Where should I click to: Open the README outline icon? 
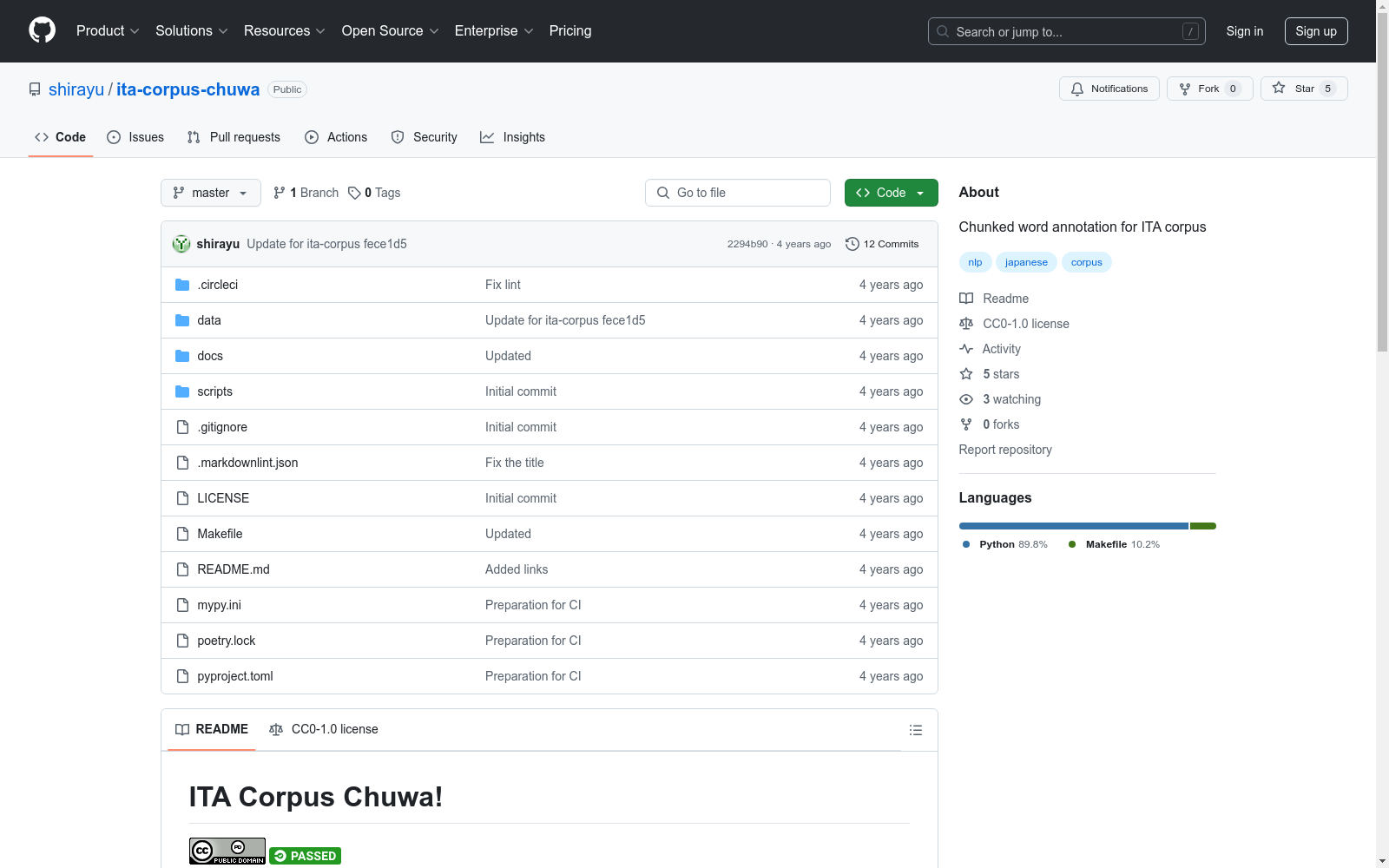point(915,730)
